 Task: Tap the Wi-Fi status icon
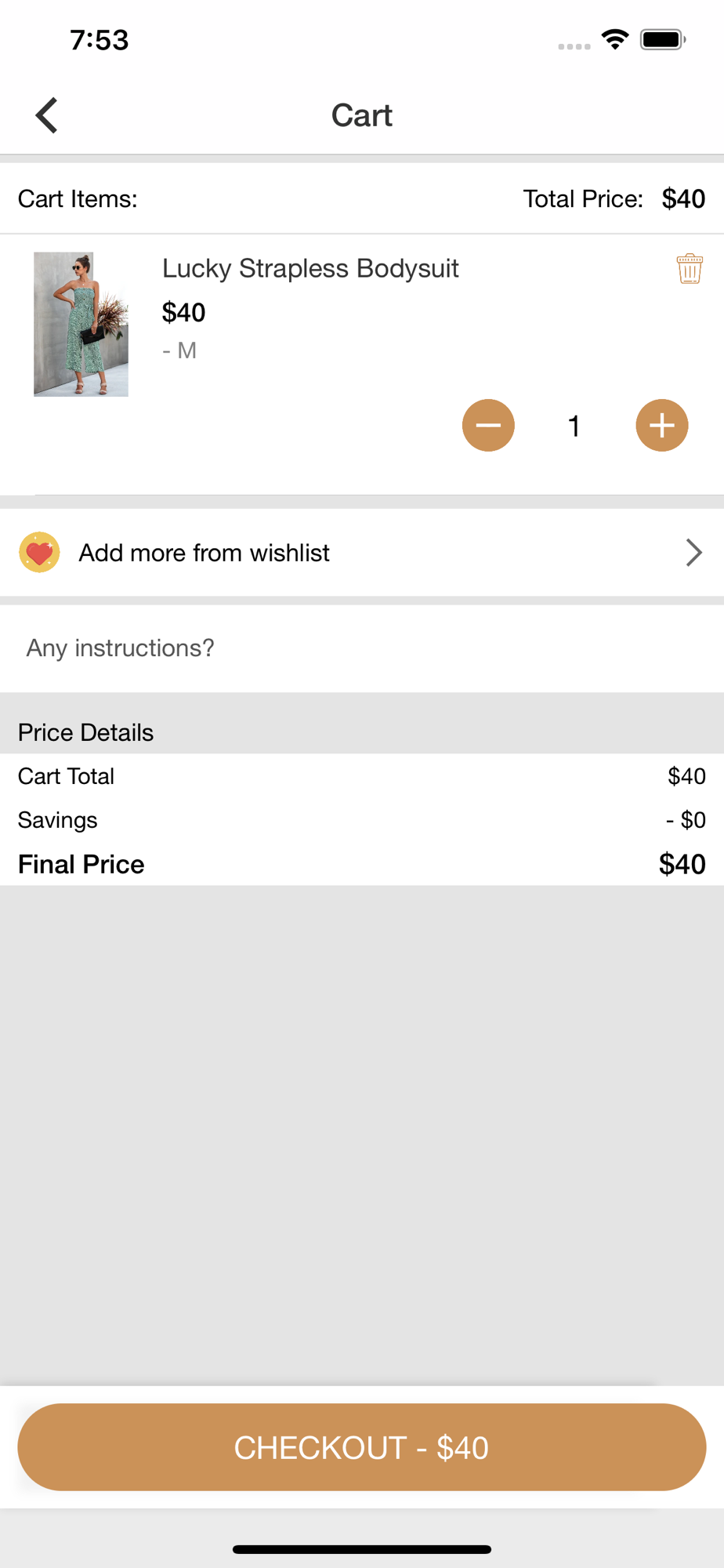point(615,39)
